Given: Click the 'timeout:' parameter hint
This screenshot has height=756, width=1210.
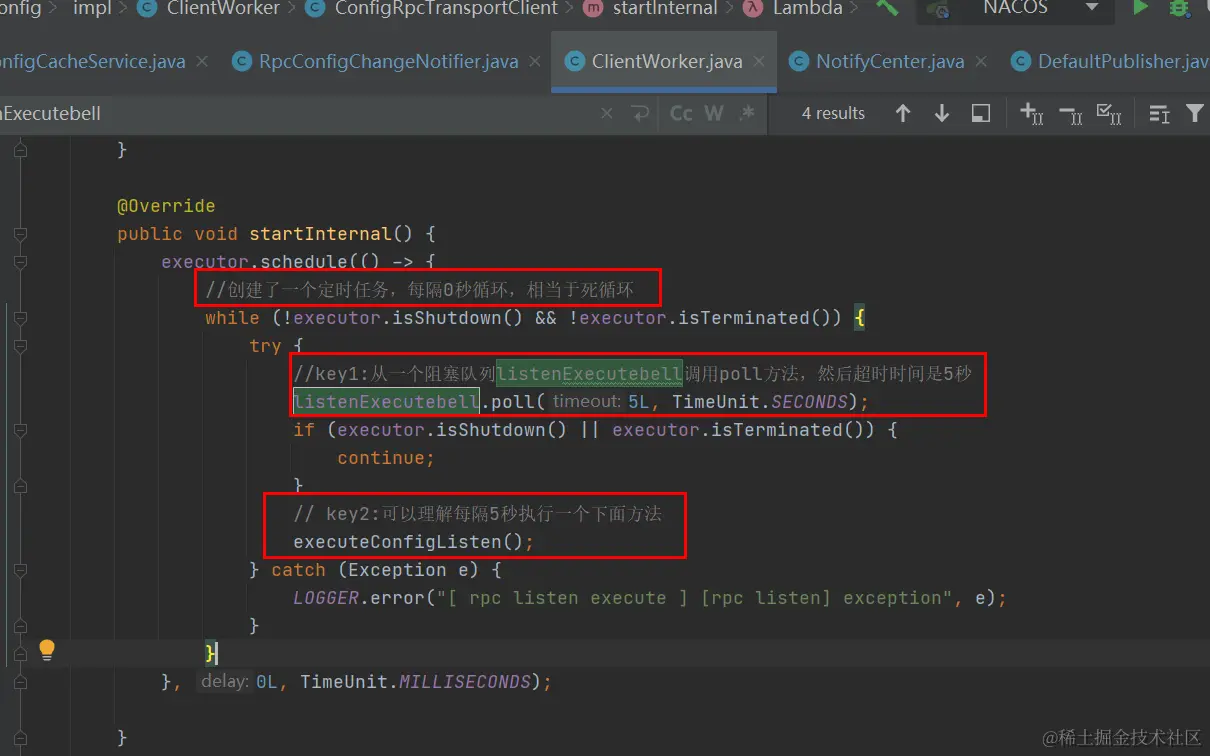Looking at the screenshot, I should tap(587, 402).
